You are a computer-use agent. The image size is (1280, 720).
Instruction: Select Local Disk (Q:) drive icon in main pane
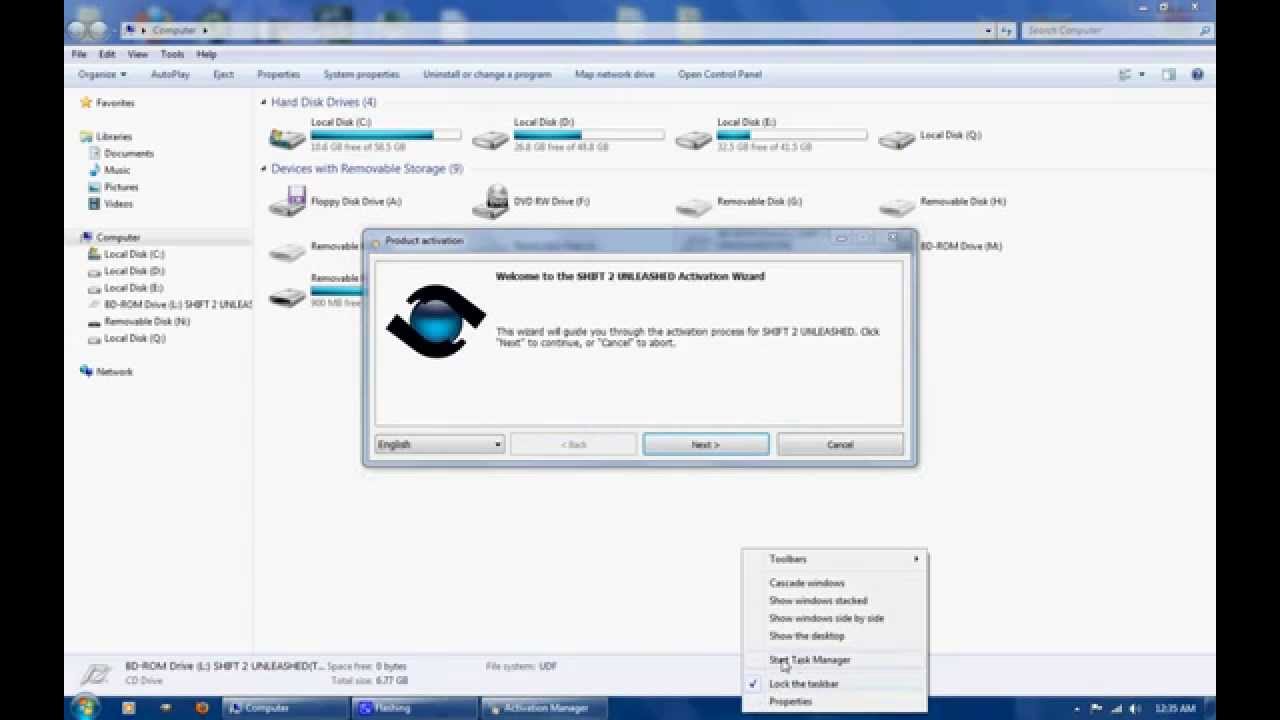896,139
